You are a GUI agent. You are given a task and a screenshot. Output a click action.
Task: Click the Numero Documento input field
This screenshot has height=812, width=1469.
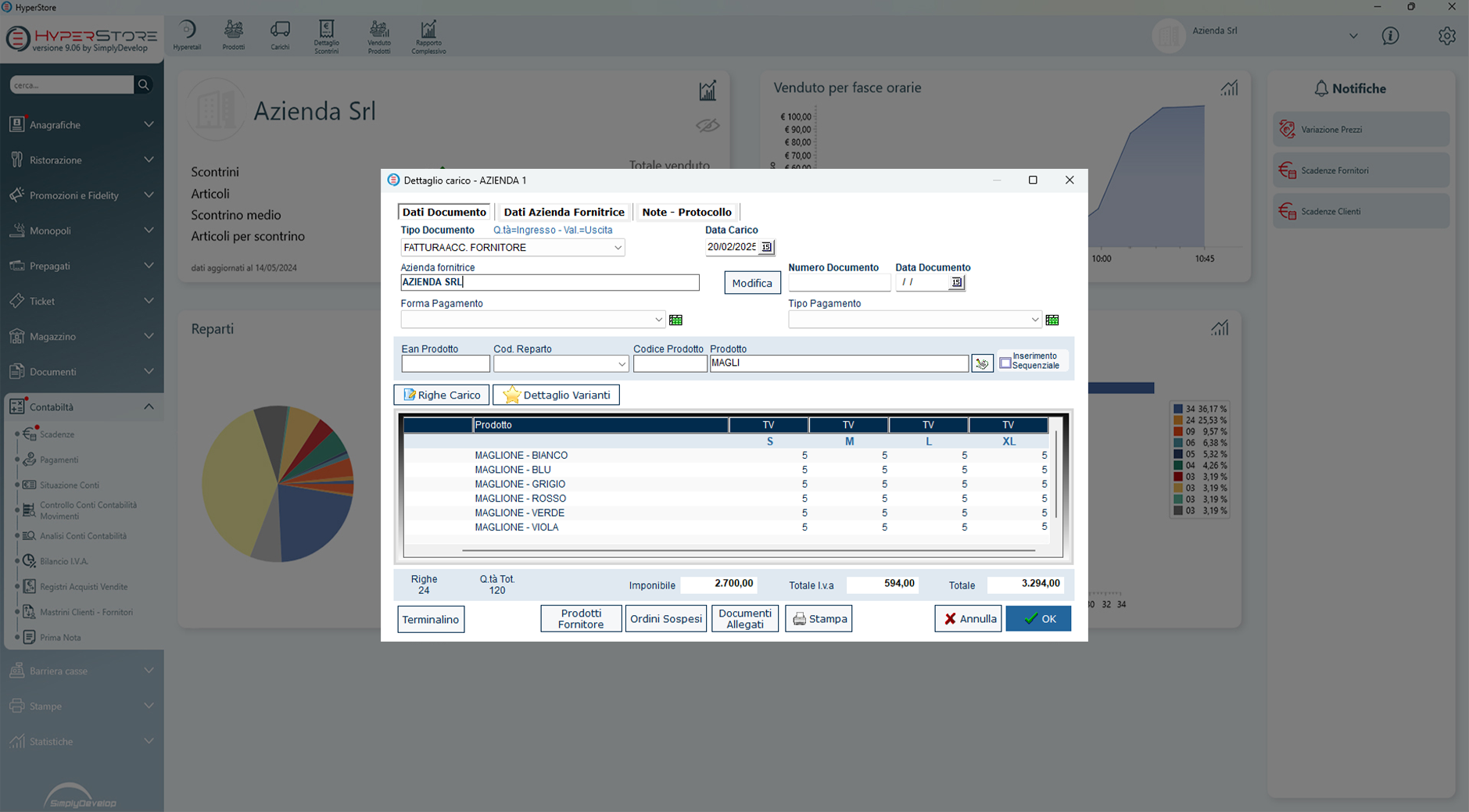[839, 282]
